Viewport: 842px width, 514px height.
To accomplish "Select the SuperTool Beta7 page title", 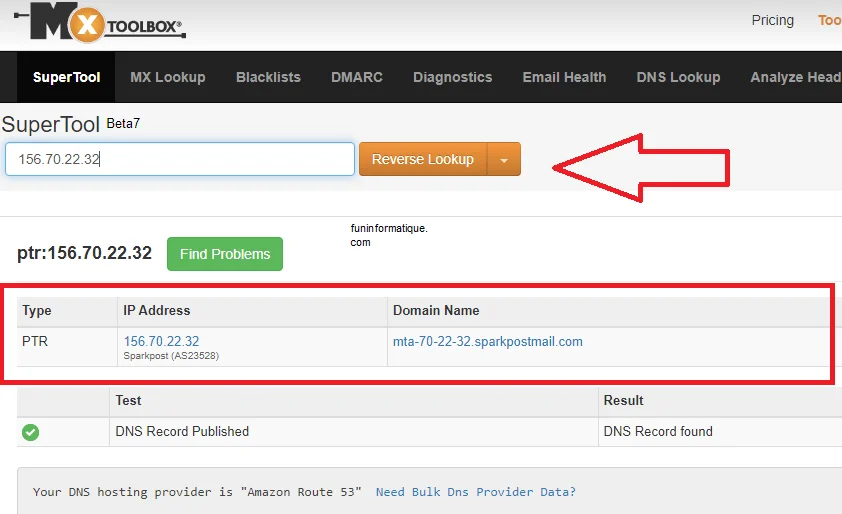I will (71, 124).
